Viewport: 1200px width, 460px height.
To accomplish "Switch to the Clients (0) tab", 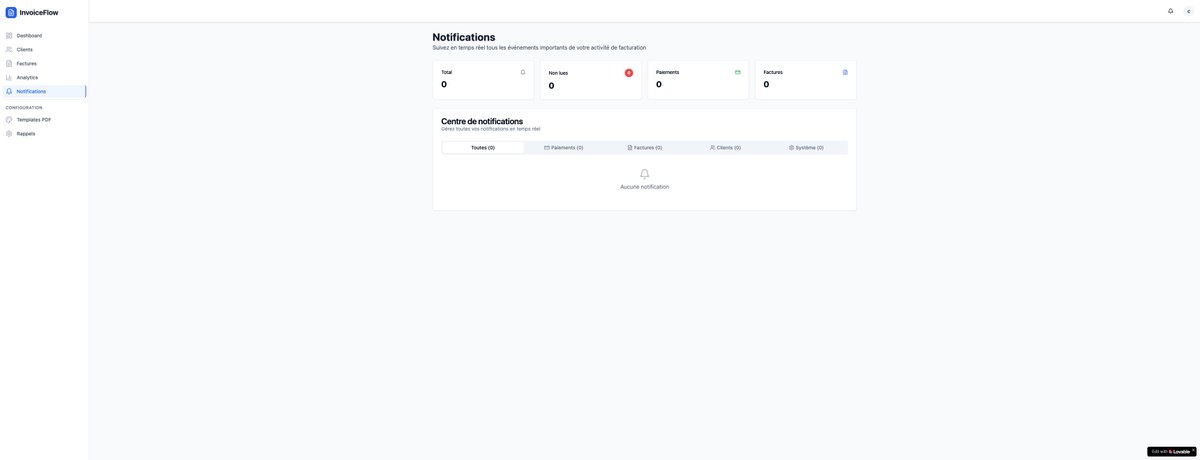I will coord(726,147).
